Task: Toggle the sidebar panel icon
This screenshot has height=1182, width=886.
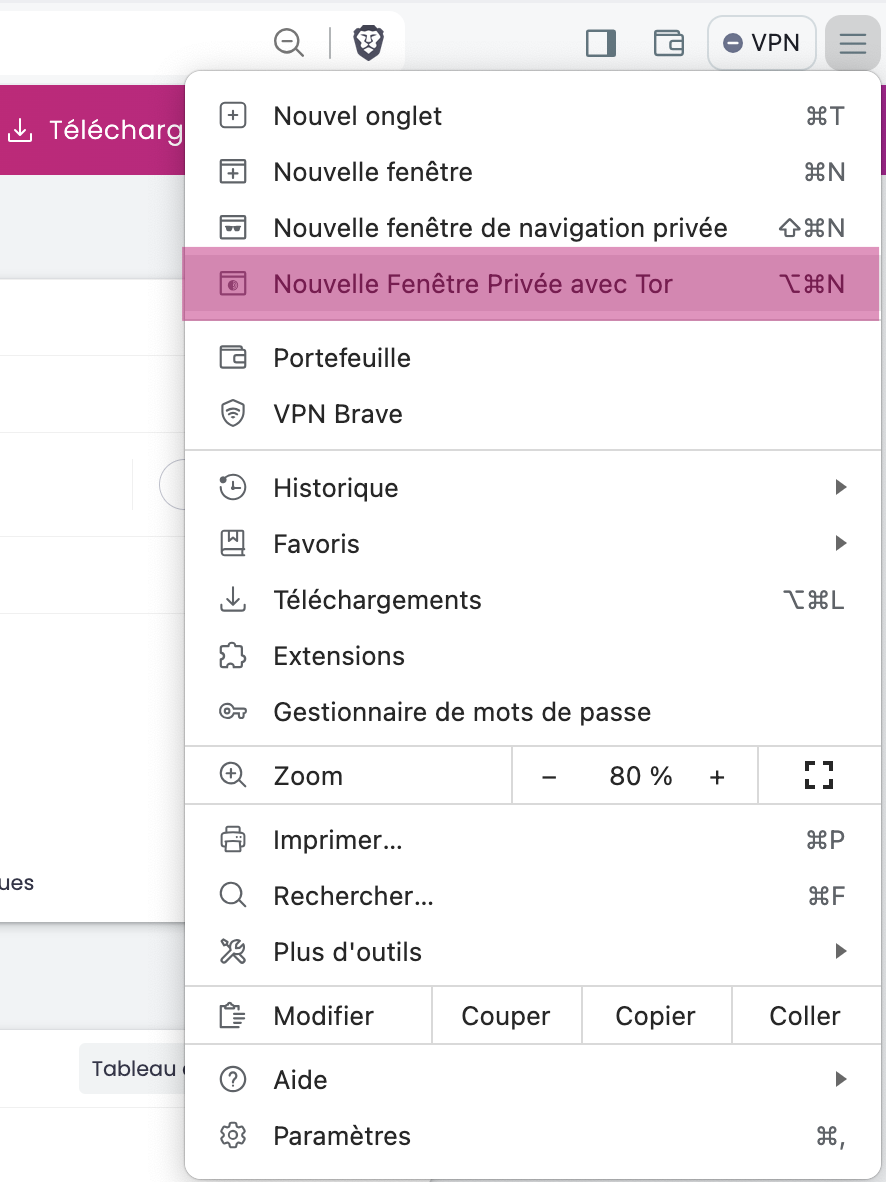Action: coord(601,43)
